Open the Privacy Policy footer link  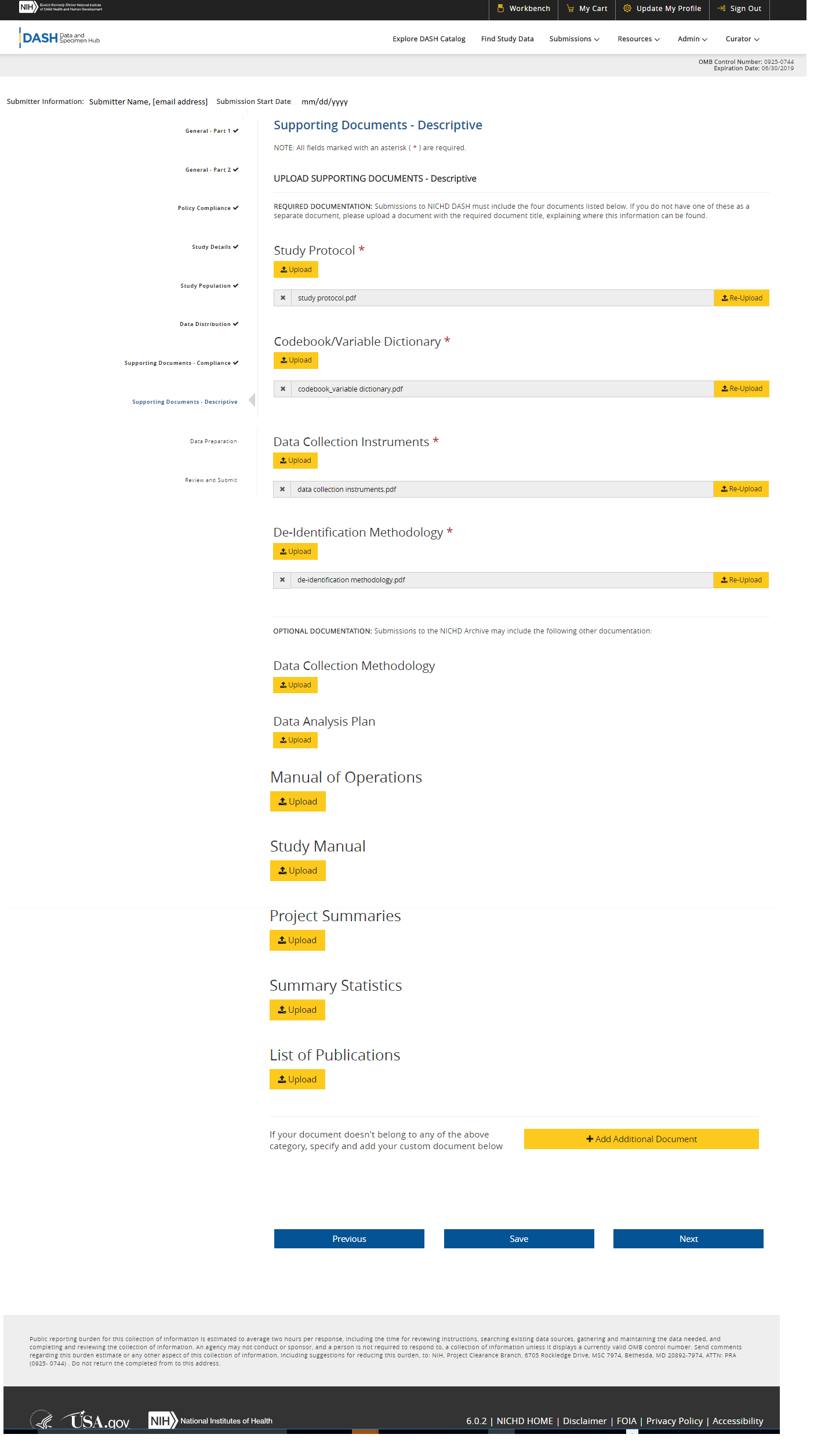674,1421
